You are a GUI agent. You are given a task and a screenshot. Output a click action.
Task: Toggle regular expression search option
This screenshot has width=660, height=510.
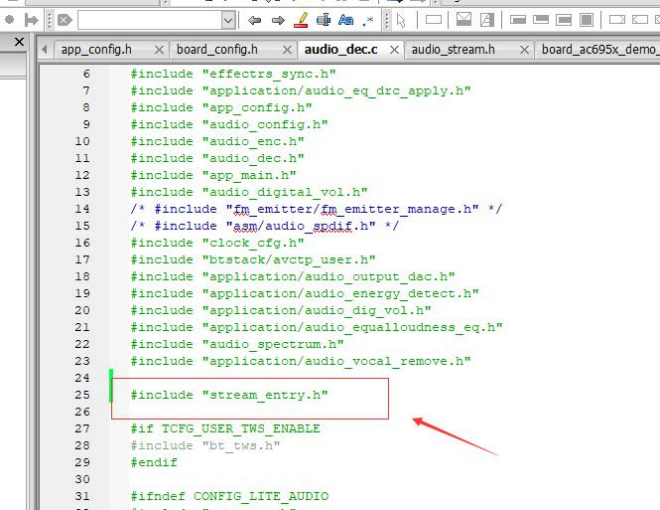click(x=368, y=20)
